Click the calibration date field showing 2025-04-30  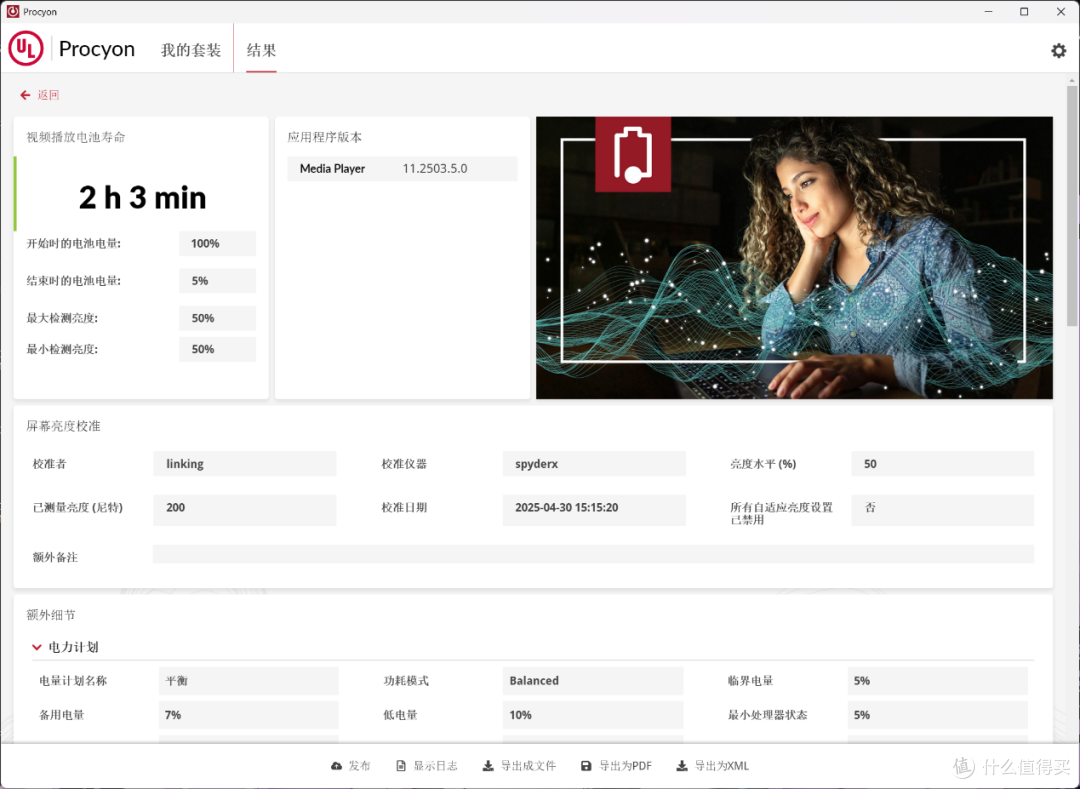click(x=594, y=510)
